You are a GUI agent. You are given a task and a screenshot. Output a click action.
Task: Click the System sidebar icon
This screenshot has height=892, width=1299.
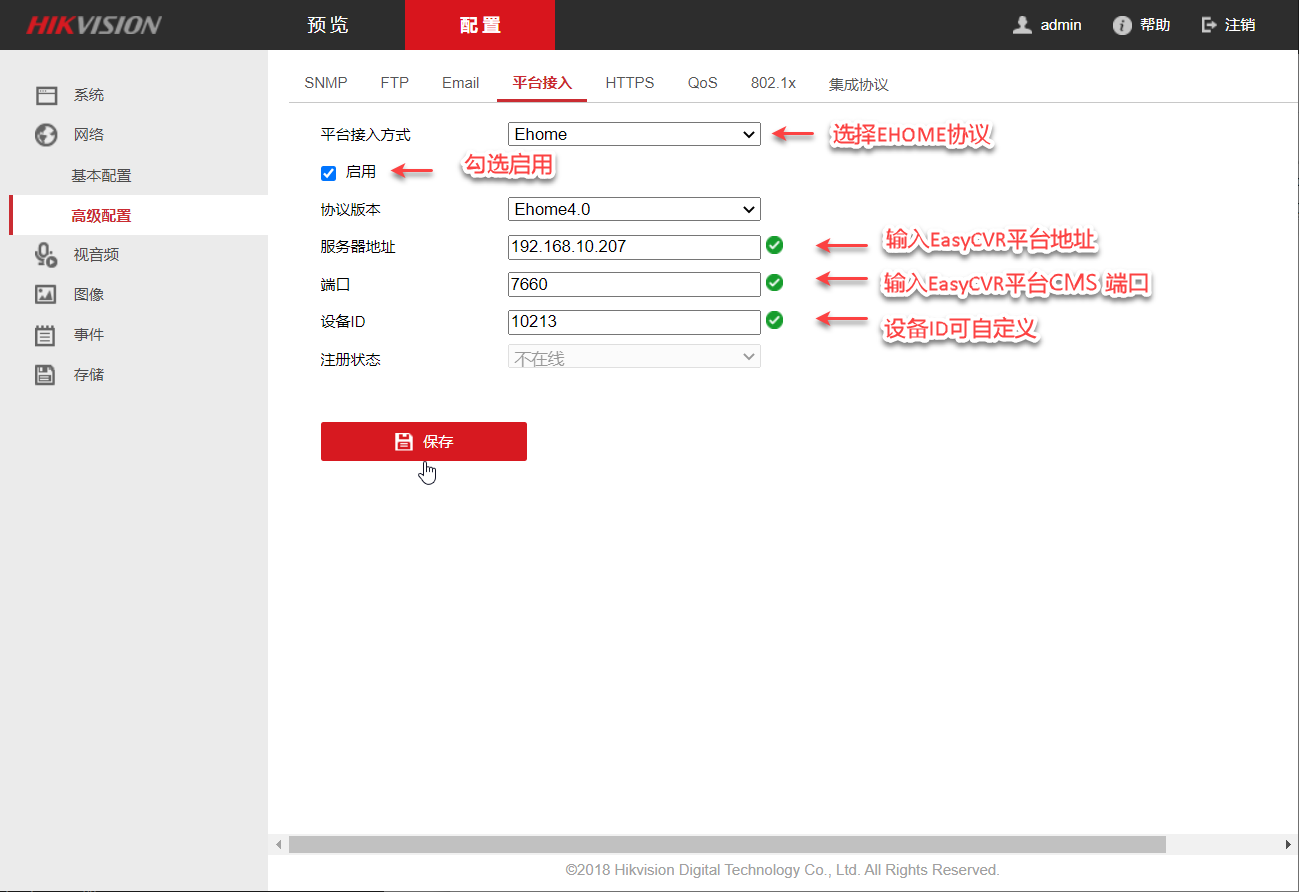click(x=46, y=95)
